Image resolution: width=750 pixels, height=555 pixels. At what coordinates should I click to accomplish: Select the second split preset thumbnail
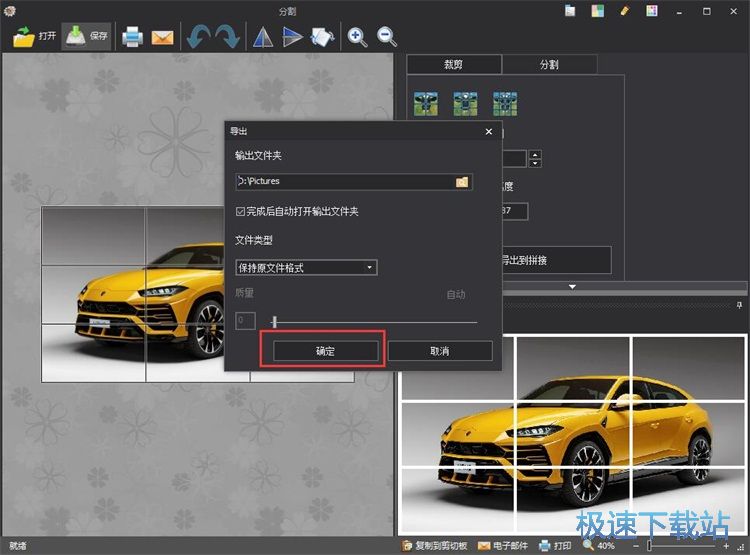[x=465, y=103]
